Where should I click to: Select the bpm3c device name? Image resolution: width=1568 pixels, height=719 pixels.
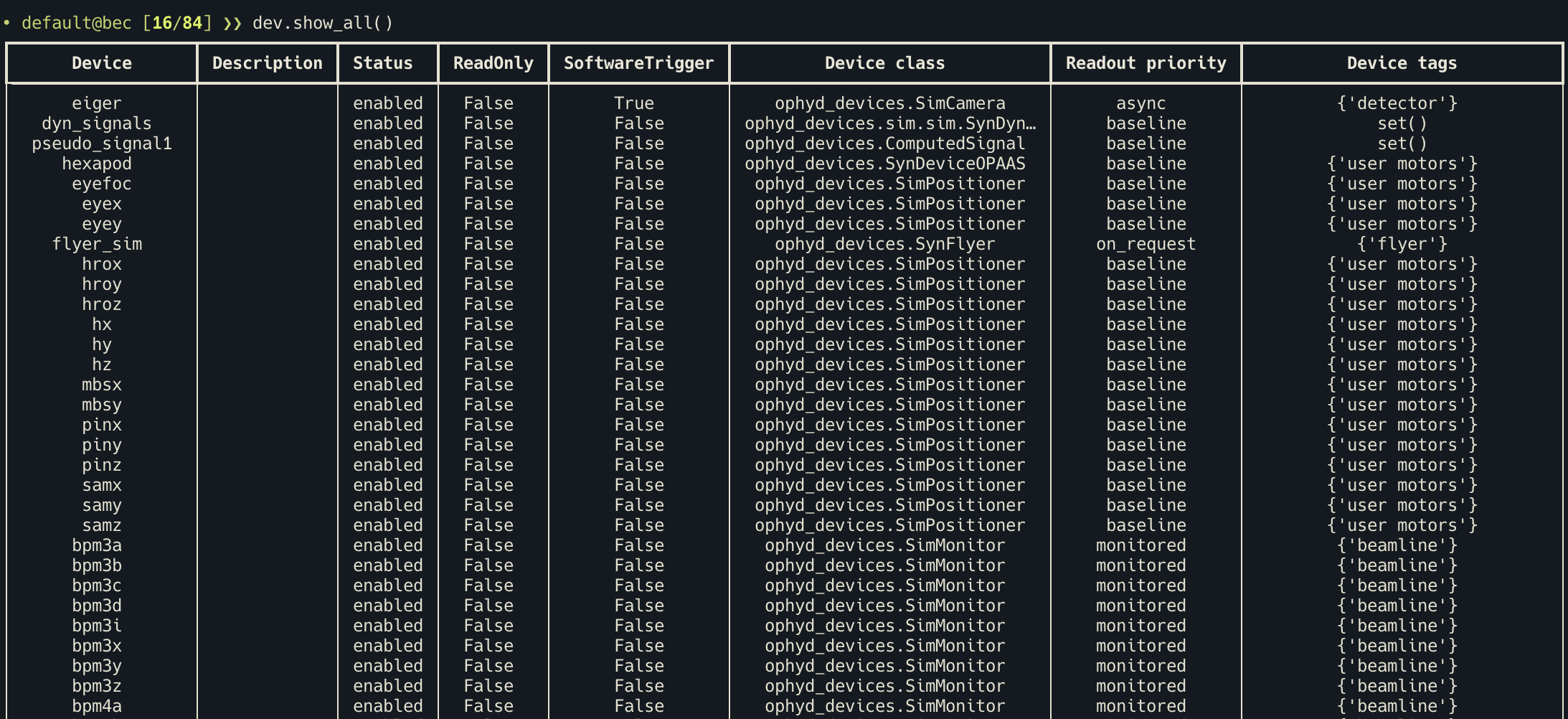click(x=97, y=586)
